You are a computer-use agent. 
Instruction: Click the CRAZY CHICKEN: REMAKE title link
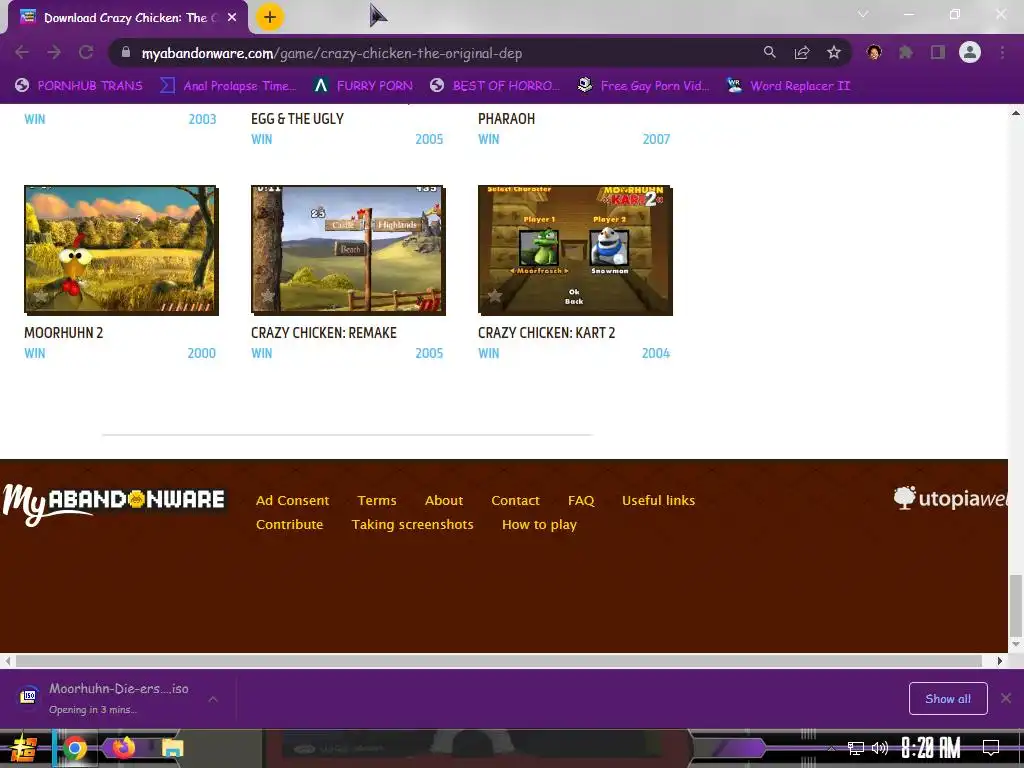tap(324, 332)
